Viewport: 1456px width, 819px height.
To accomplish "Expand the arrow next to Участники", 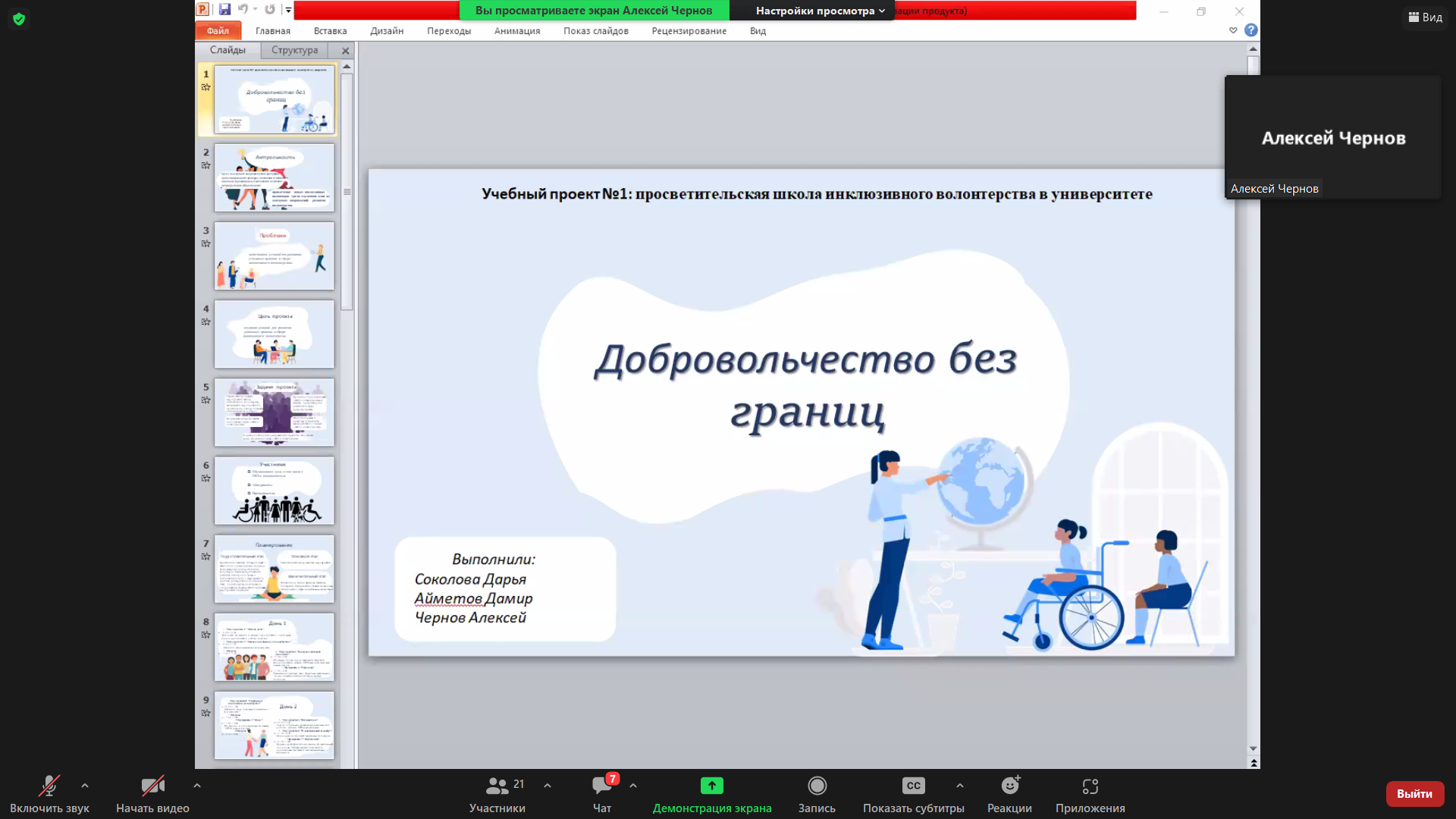I will pyautogui.click(x=548, y=786).
